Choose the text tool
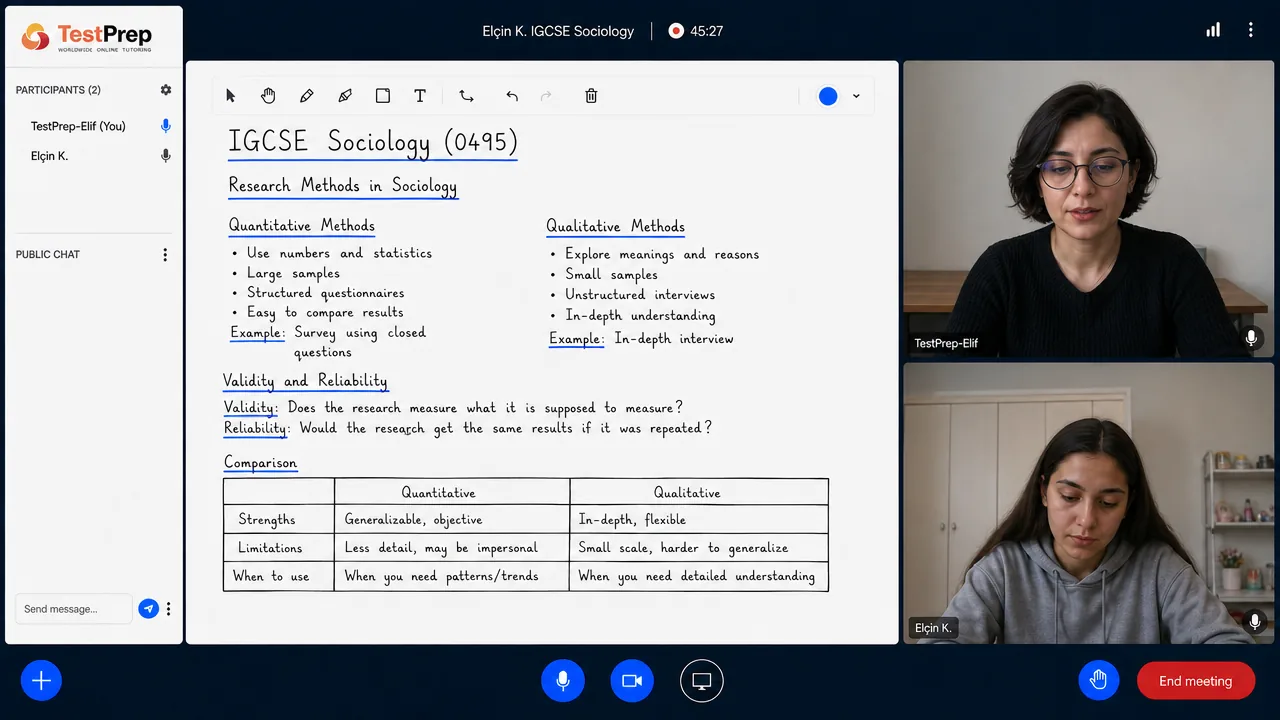Screen dimensions: 1280x720 pyautogui.click(x=420, y=96)
